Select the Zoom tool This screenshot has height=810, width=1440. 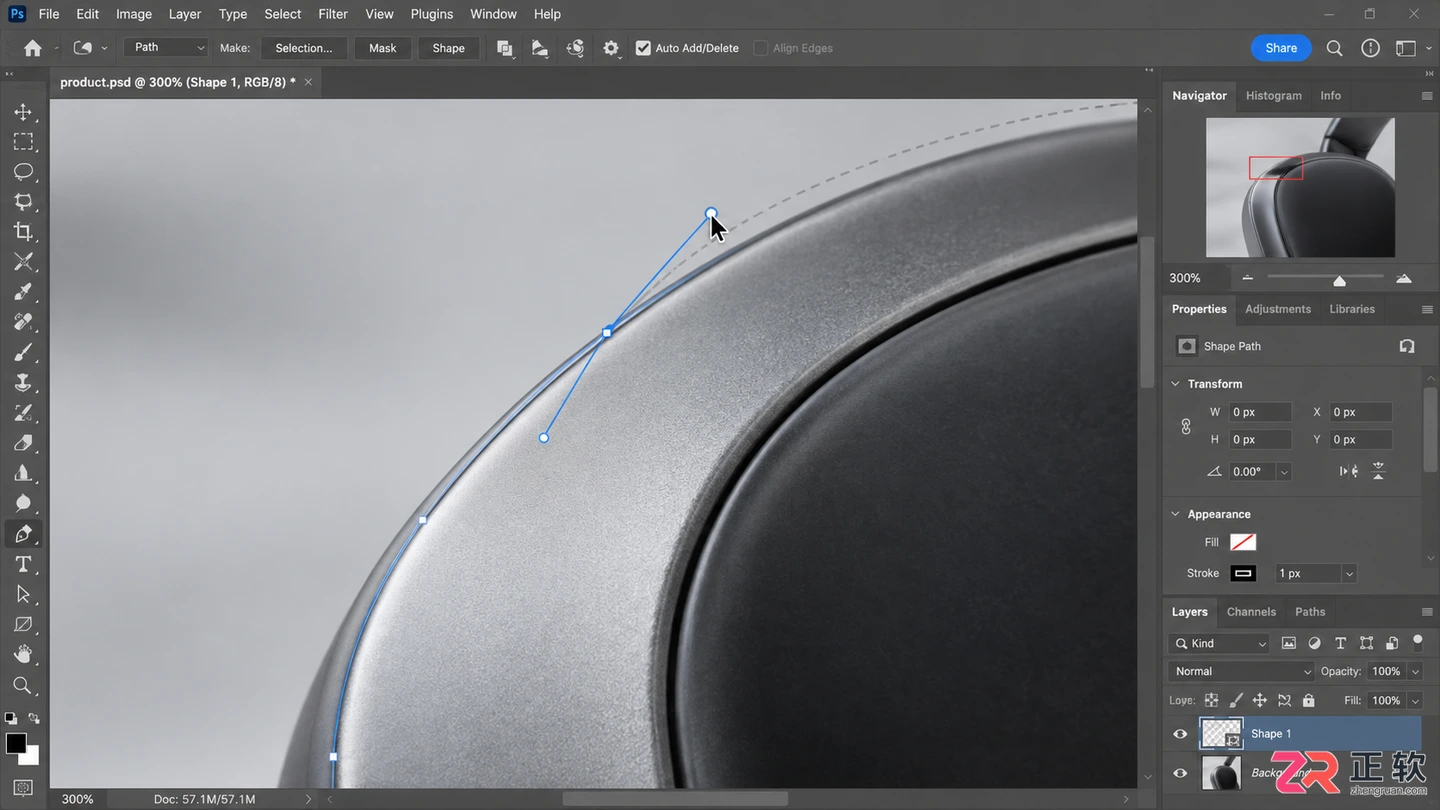[x=23, y=685]
